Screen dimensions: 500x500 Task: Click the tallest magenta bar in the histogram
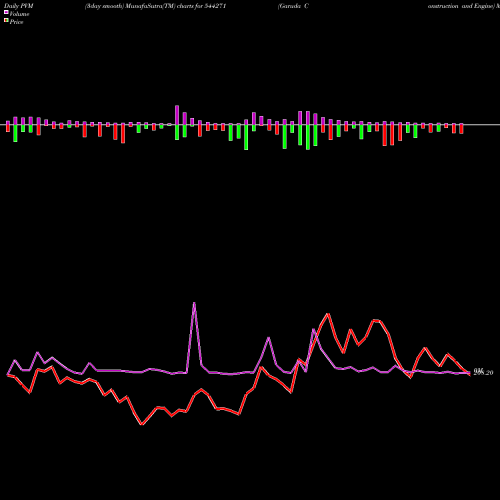coord(177,115)
